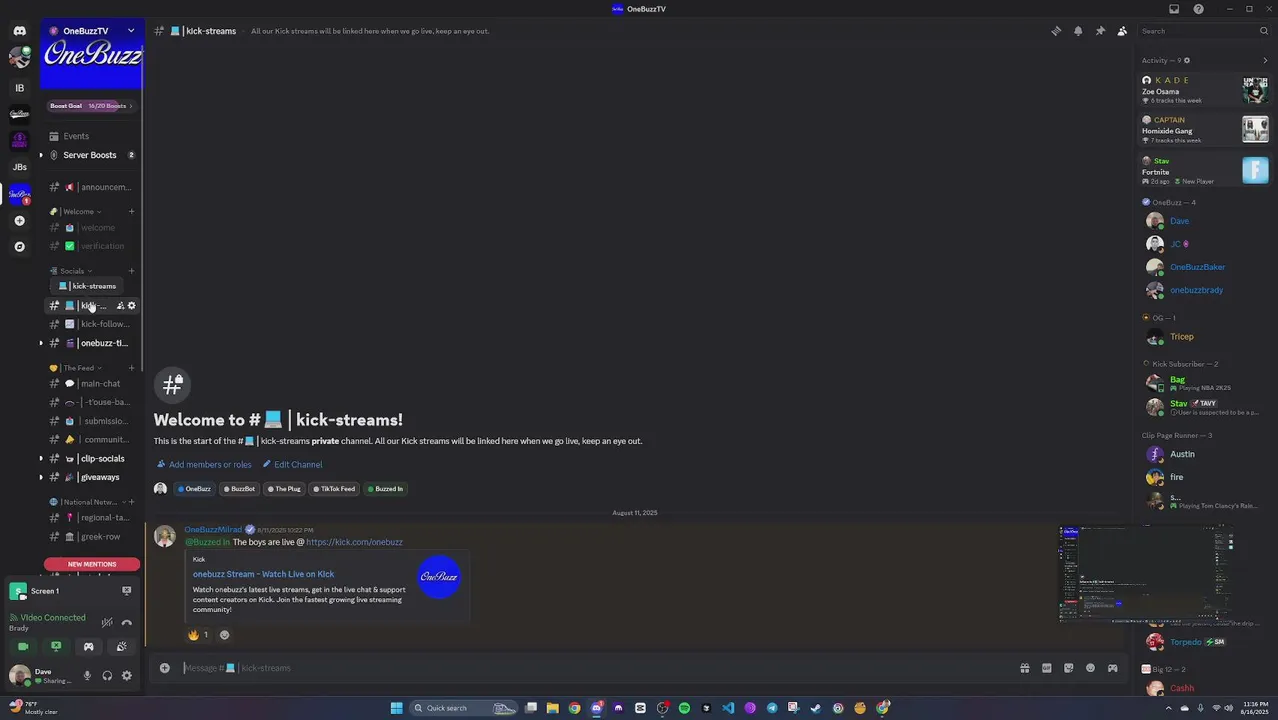Open the emoji picker in message bar
This screenshot has height=720, width=1278.
(1090, 668)
